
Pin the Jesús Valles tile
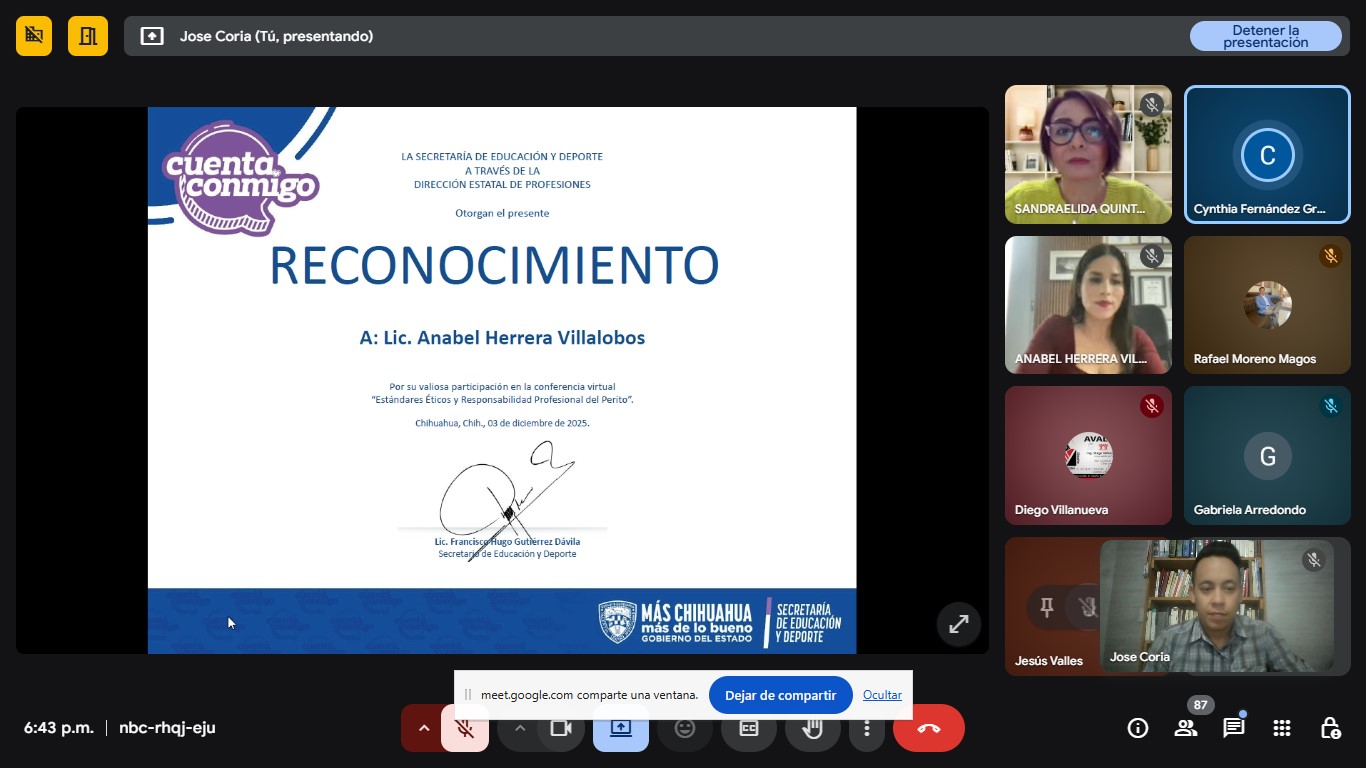(1047, 607)
